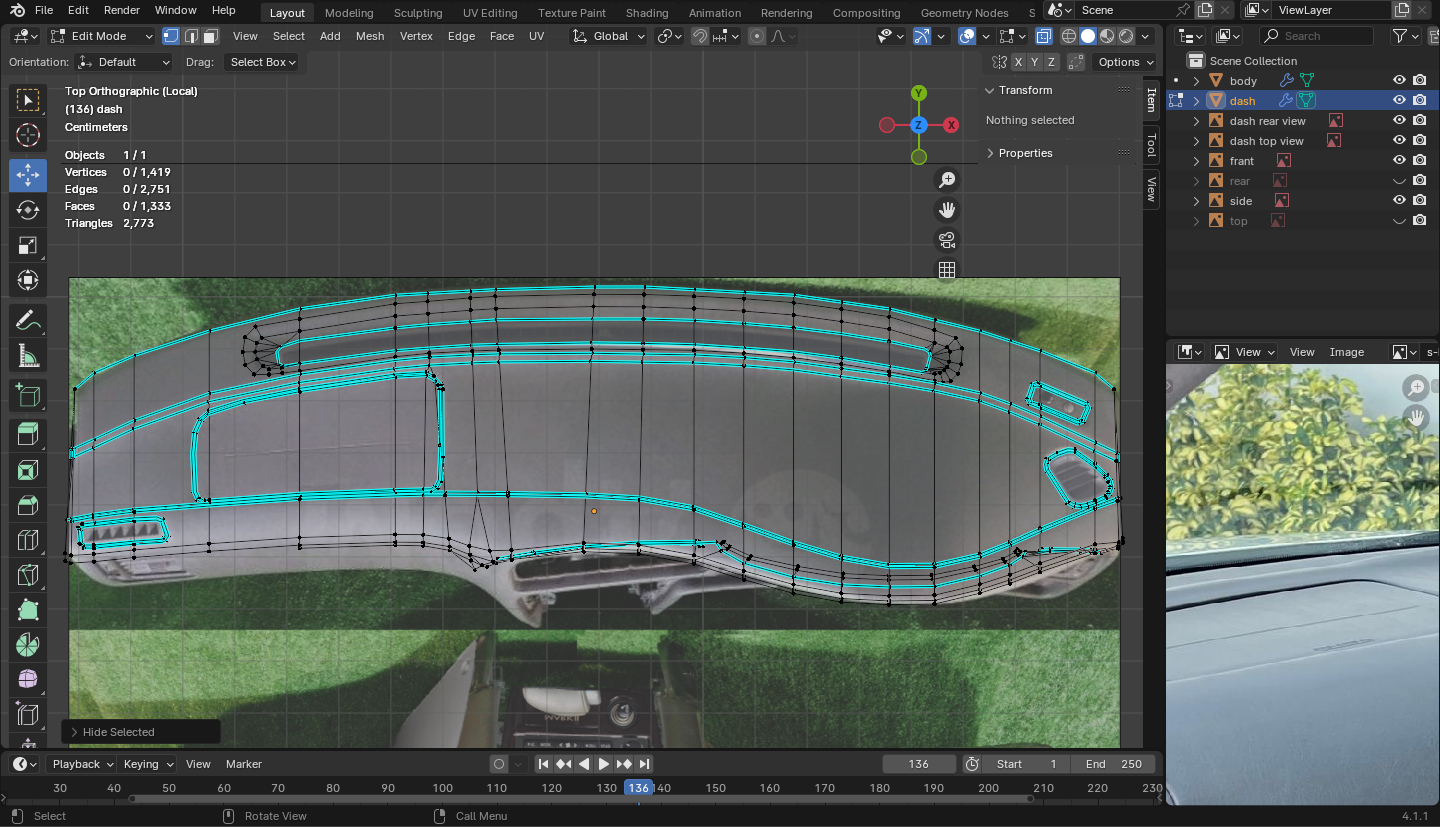Toggle visibility of dash rear view
Screen dimensions: 1440x827
pos(1399,121)
